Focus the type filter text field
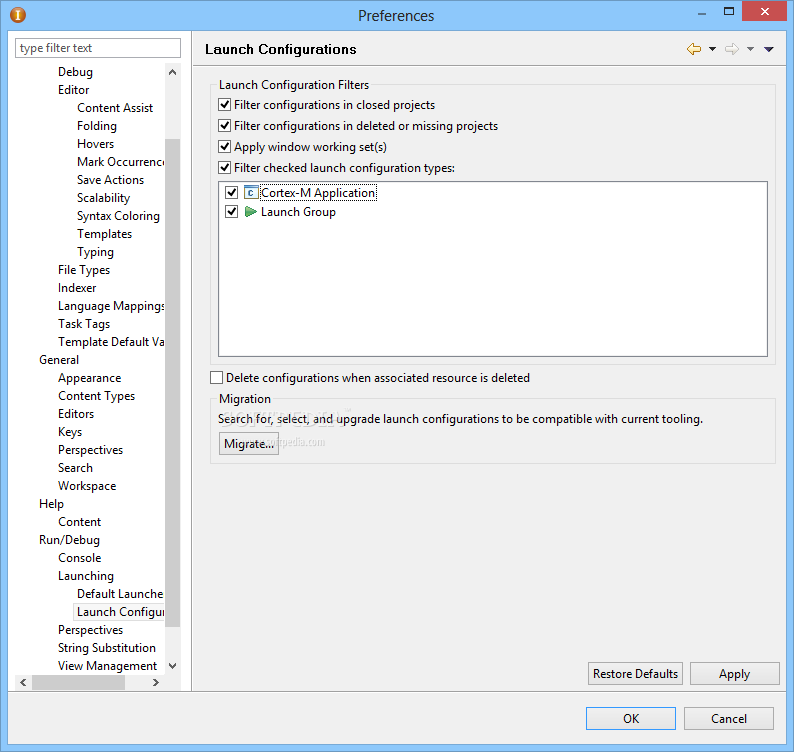Viewport: 794px width, 752px height. point(98,48)
